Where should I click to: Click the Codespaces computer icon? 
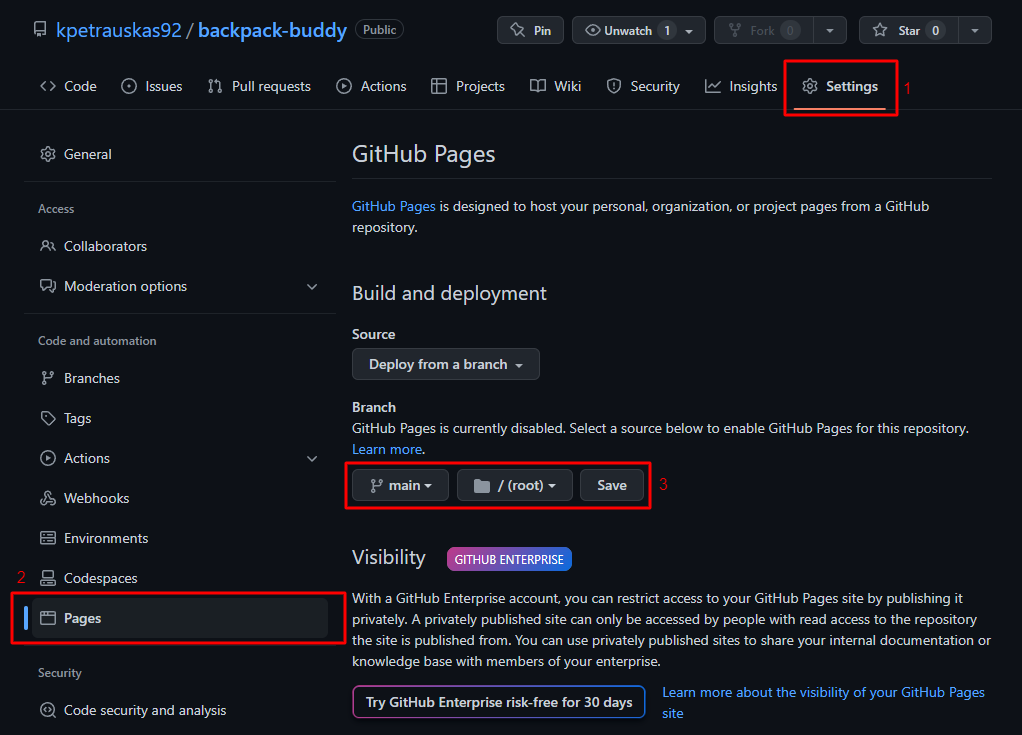(x=48, y=578)
